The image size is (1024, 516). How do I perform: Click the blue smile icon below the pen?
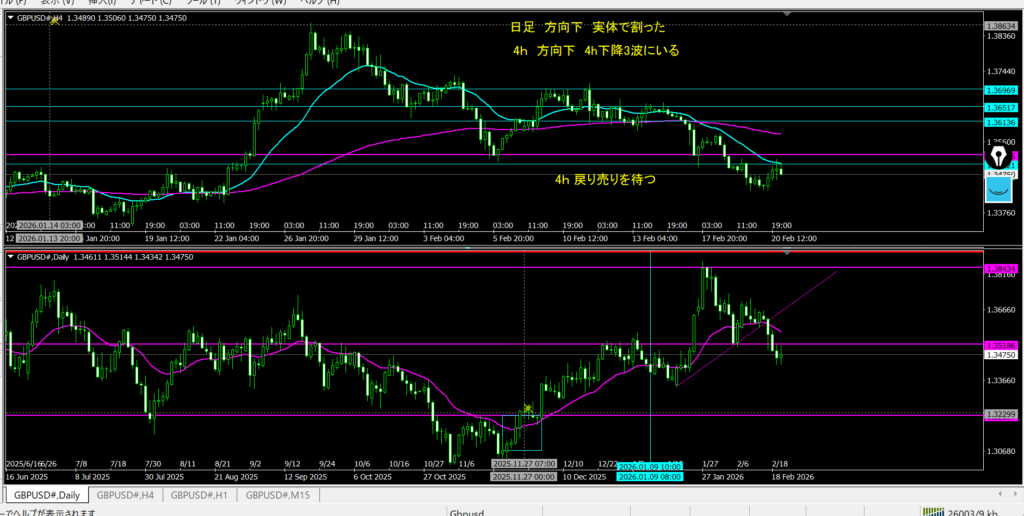tap(1000, 189)
